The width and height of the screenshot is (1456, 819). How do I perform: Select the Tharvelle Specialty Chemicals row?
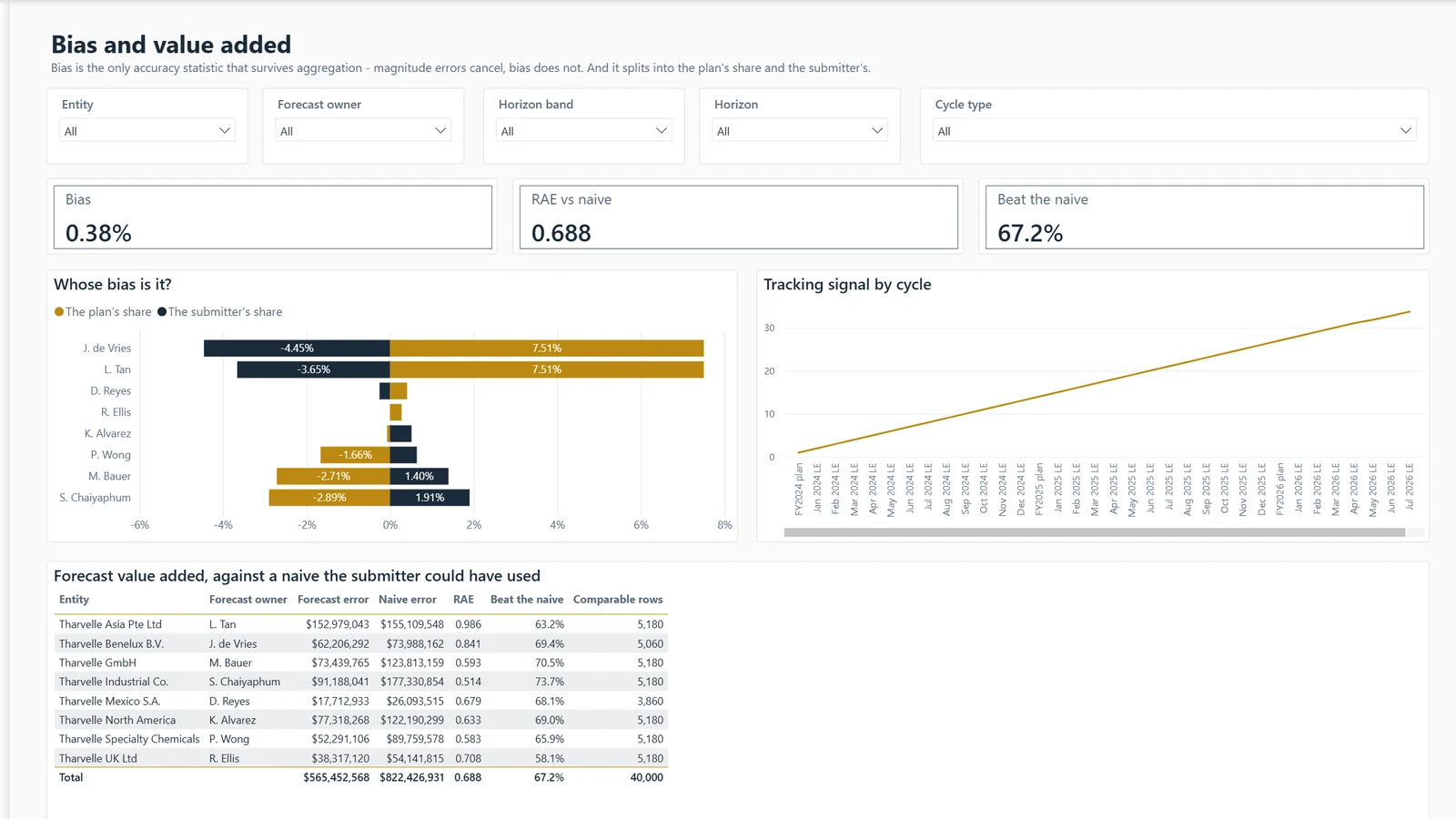click(361, 739)
